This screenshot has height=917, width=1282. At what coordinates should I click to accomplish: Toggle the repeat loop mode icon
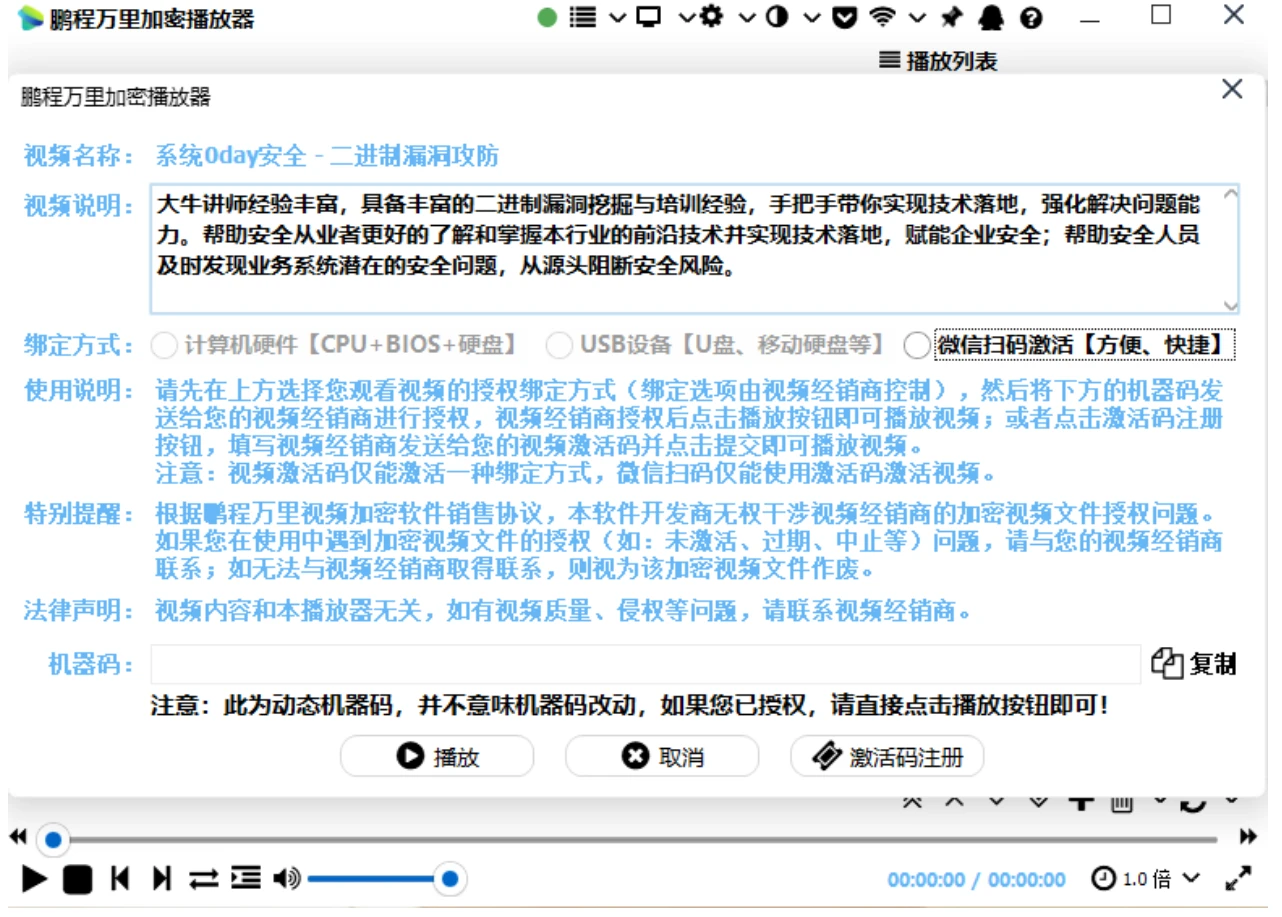click(203, 879)
